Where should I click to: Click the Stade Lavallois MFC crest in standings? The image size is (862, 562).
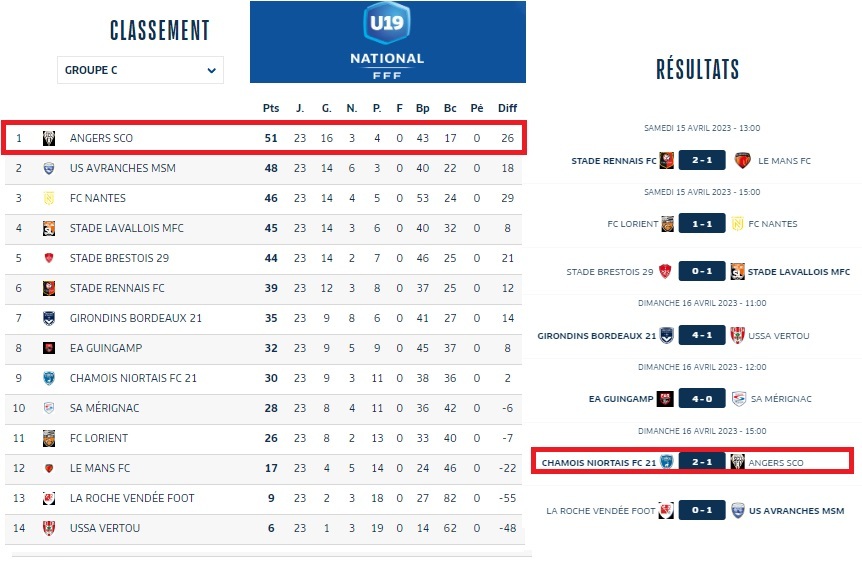pos(48,228)
